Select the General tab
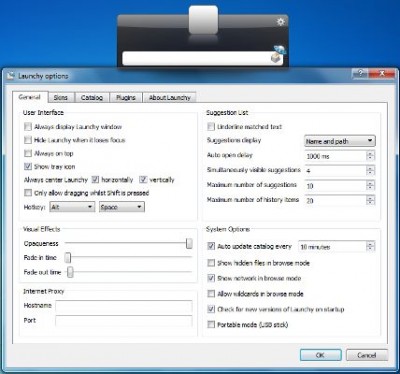Image resolution: width=400 pixels, height=374 pixels. 30,97
